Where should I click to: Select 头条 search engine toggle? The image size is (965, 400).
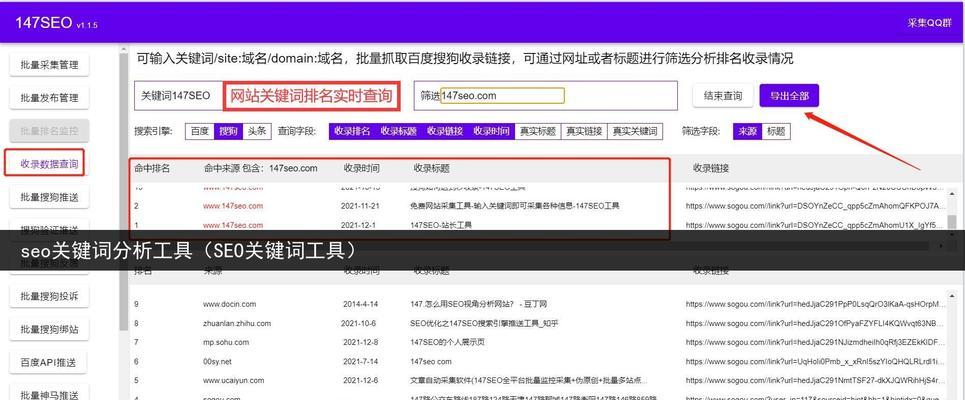pos(257,131)
